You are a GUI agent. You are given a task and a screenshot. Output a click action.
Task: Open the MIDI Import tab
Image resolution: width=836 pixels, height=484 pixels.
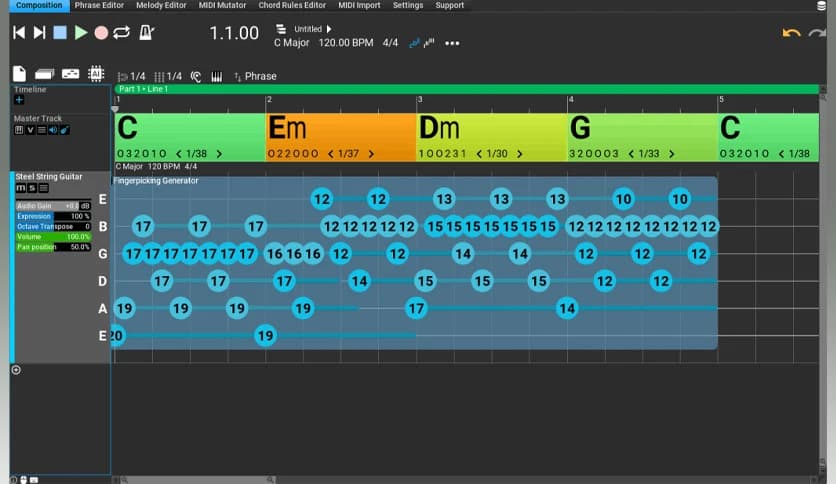click(x=359, y=5)
